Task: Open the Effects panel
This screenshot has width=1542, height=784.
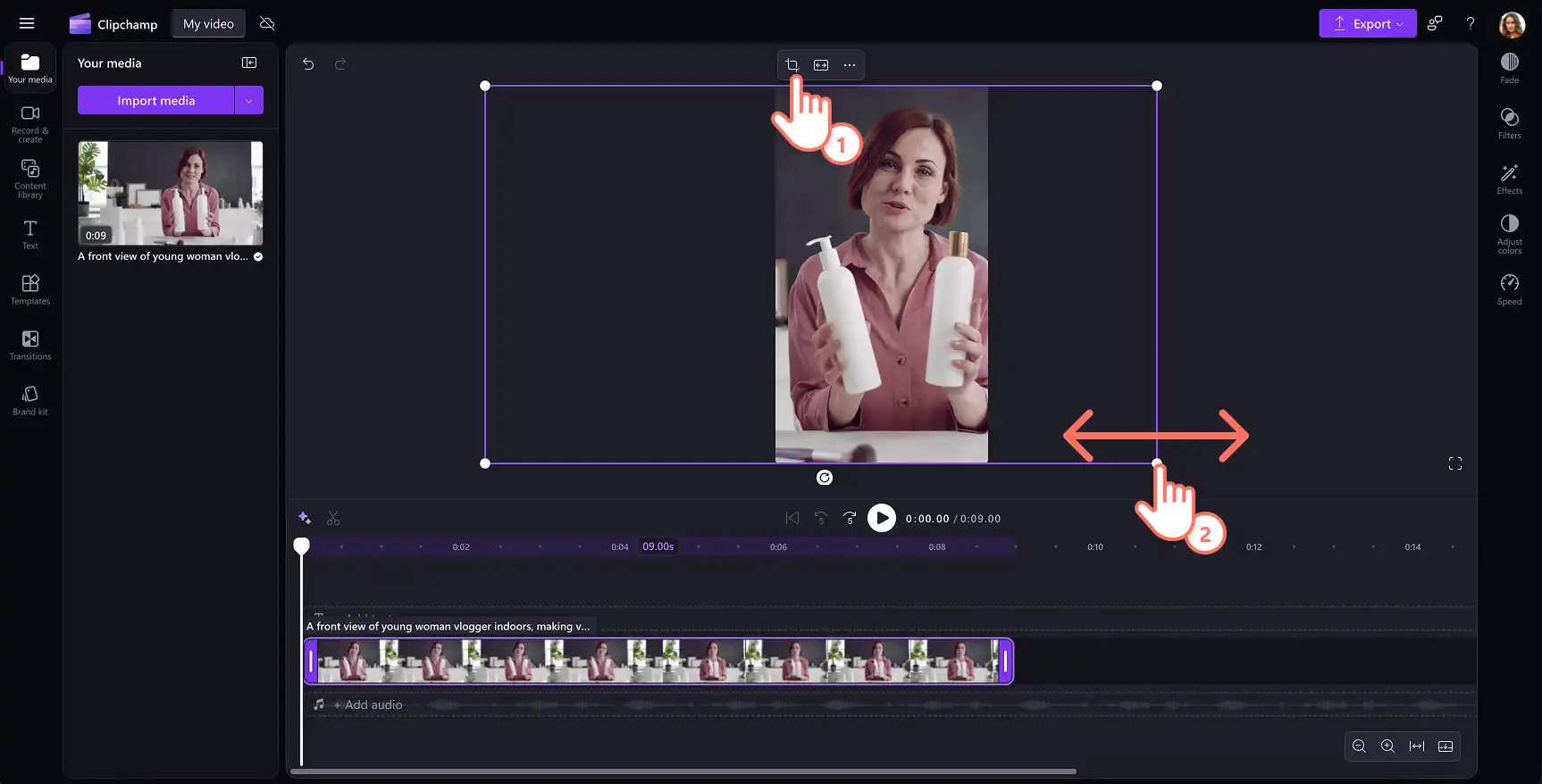Action: pyautogui.click(x=1509, y=179)
